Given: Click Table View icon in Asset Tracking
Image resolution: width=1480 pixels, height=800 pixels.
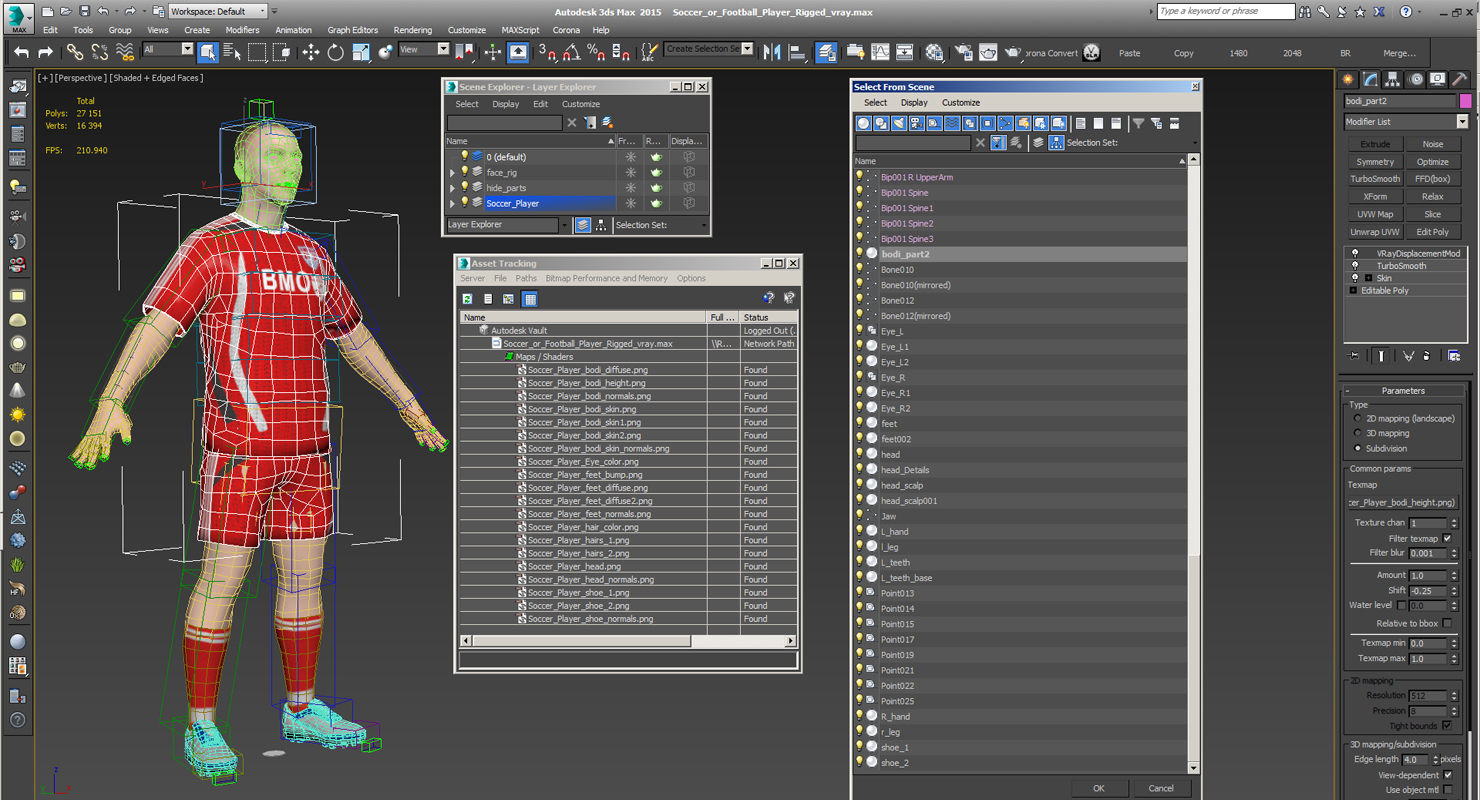Looking at the screenshot, I should (x=530, y=299).
